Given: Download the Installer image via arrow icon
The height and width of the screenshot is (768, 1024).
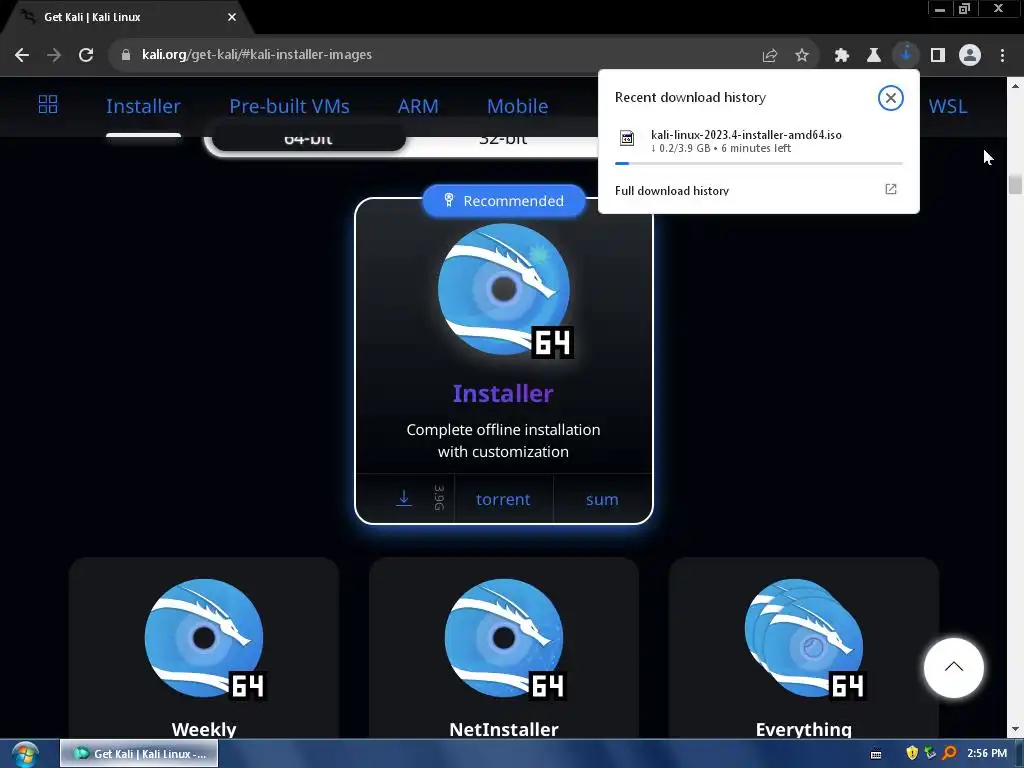Looking at the screenshot, I should pos(404,498).
